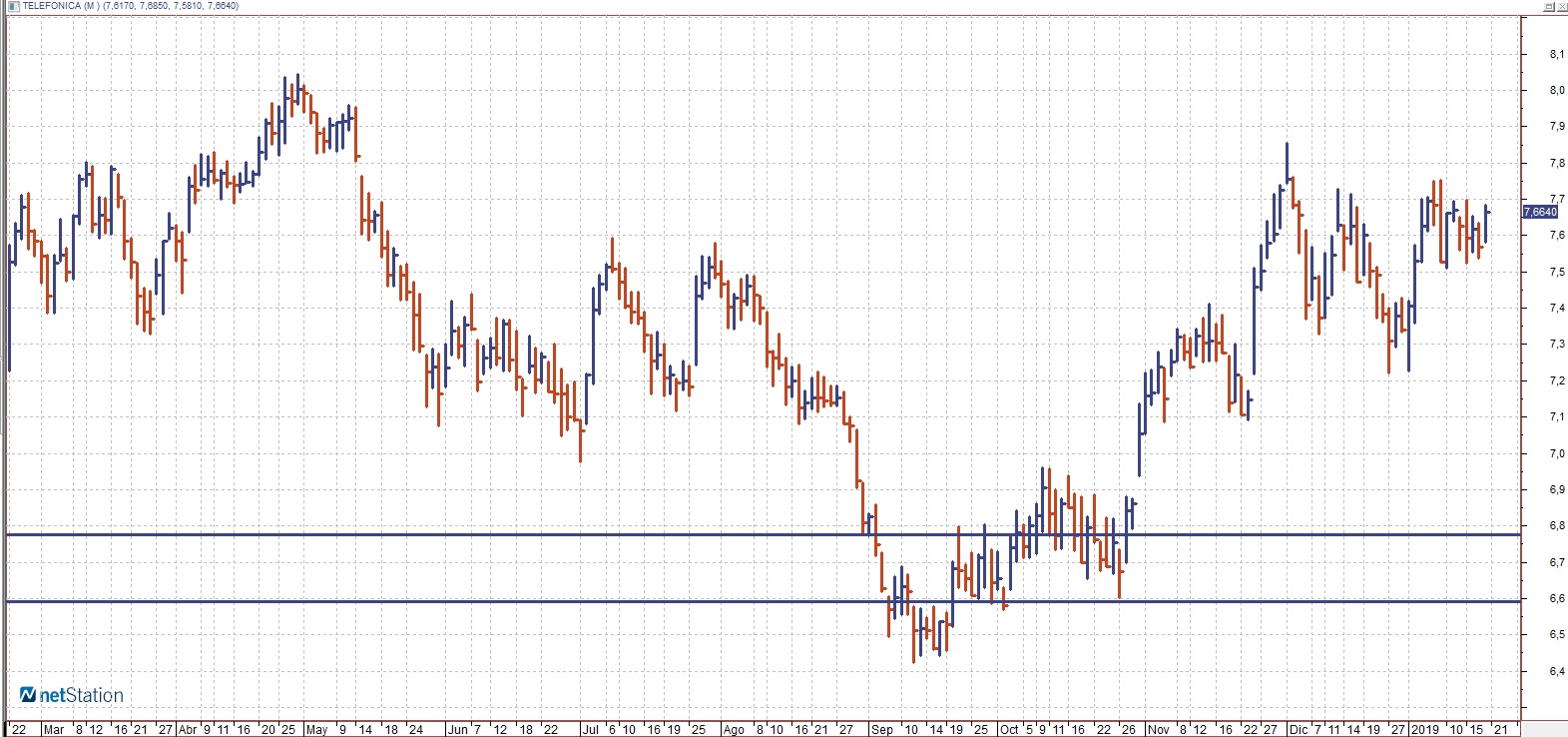
Task: Click the 2019 label on the date axis
Action: (x=1423, y=730)
